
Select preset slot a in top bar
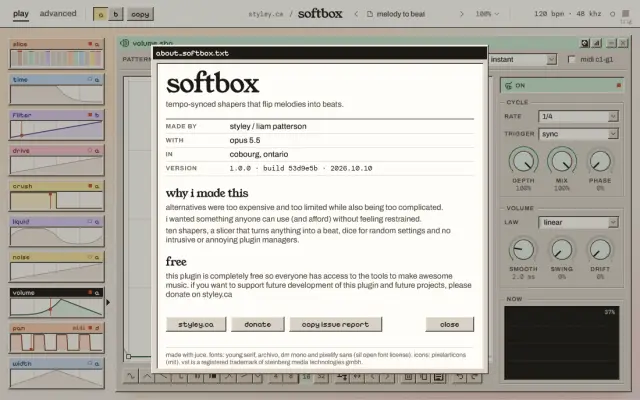point(100,14)
